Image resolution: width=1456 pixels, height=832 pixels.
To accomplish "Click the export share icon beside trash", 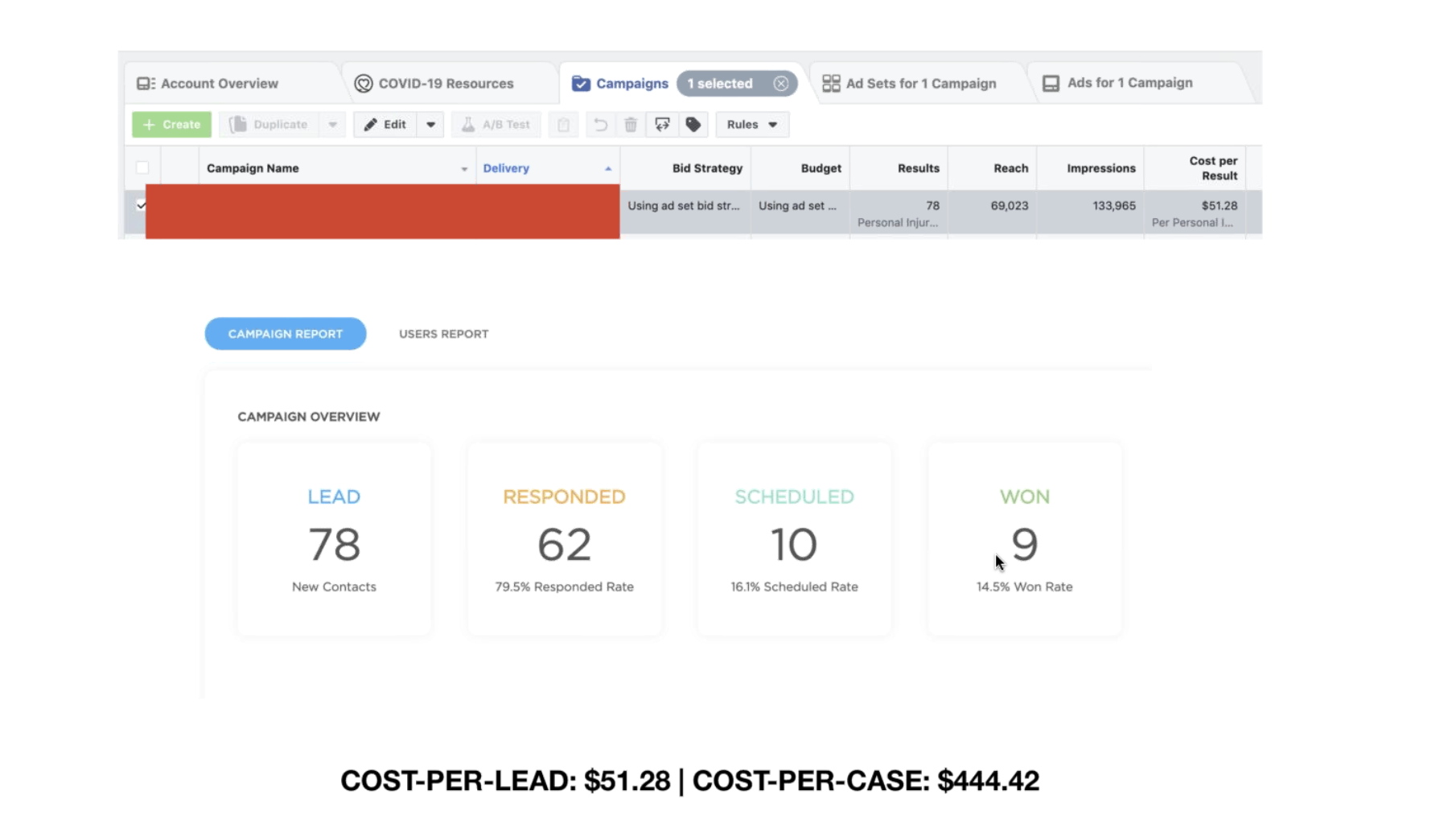I will [x=662, y=125].
